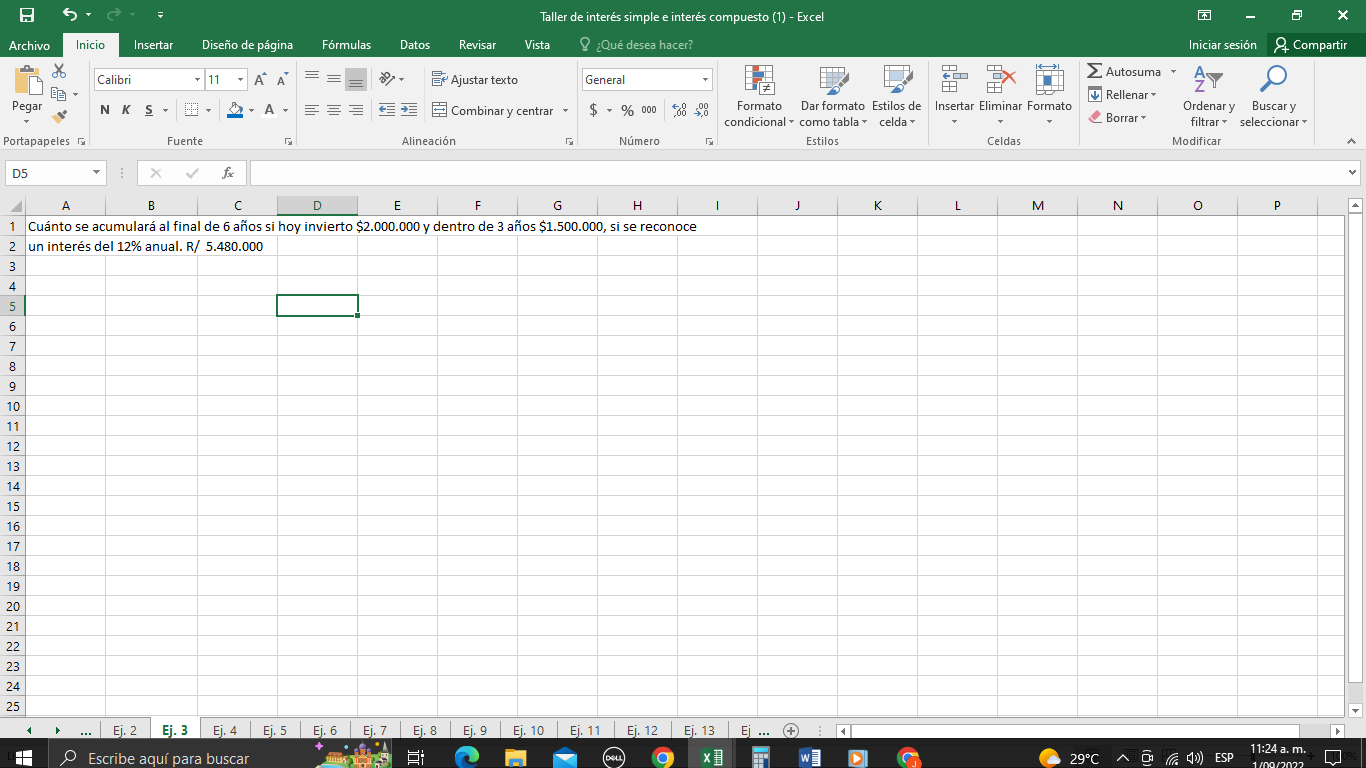The height and width of the screenshot is (768, 1366).
Task: Click the increase decimals icon
Action: pos(677,111)
